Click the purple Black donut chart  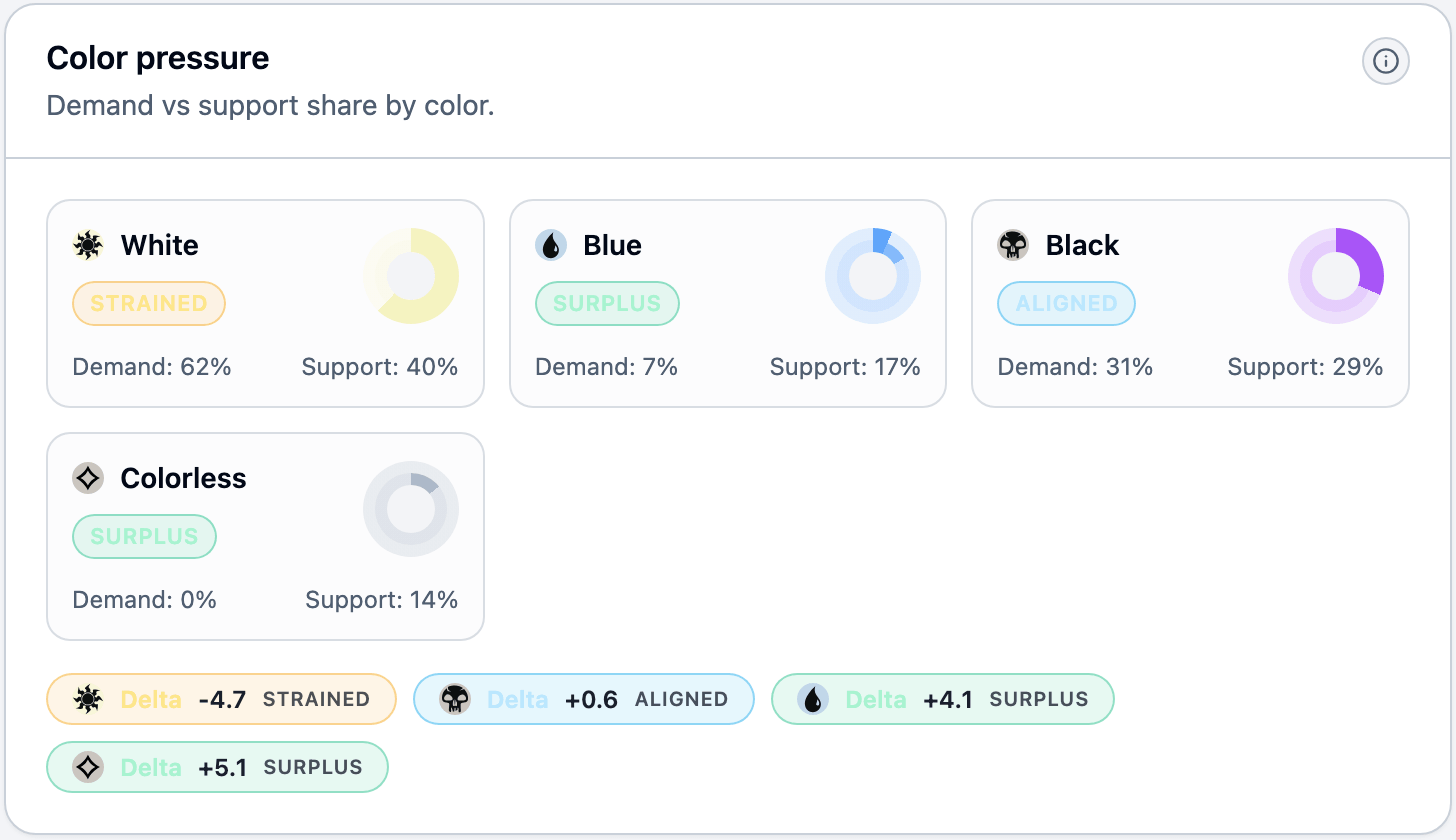pos(1336,275)
